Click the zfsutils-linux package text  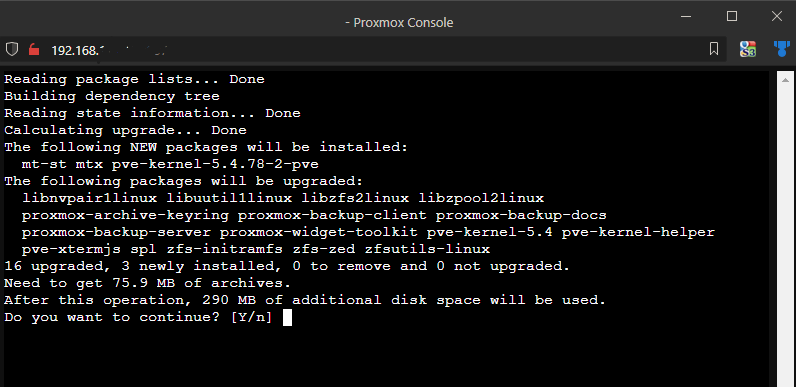coord(427,249)
